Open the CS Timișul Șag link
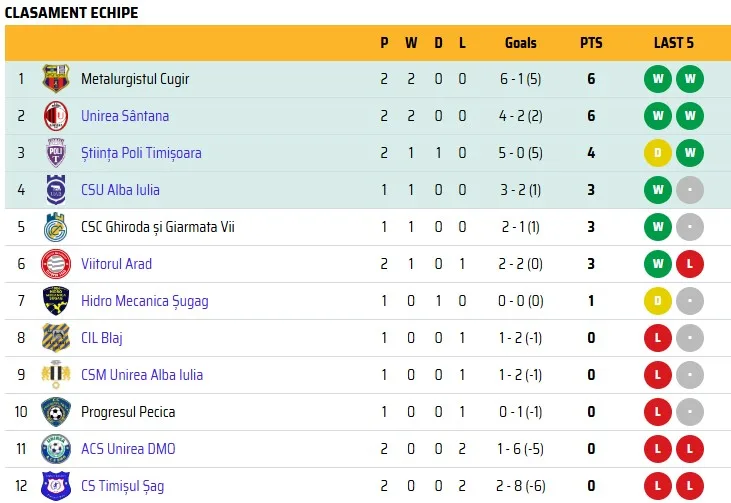This screenshot has width=731, height=503. click(123, 486)
